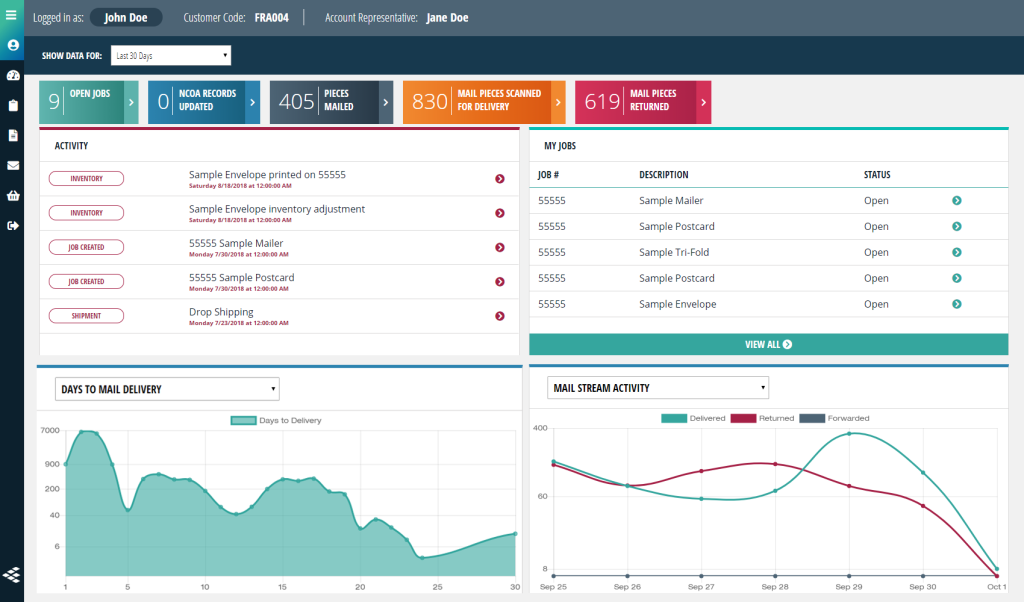Open arrow for Sample Tri-Fold job
This screenshot has width=1024, height=602.
(x=956, y=253)
